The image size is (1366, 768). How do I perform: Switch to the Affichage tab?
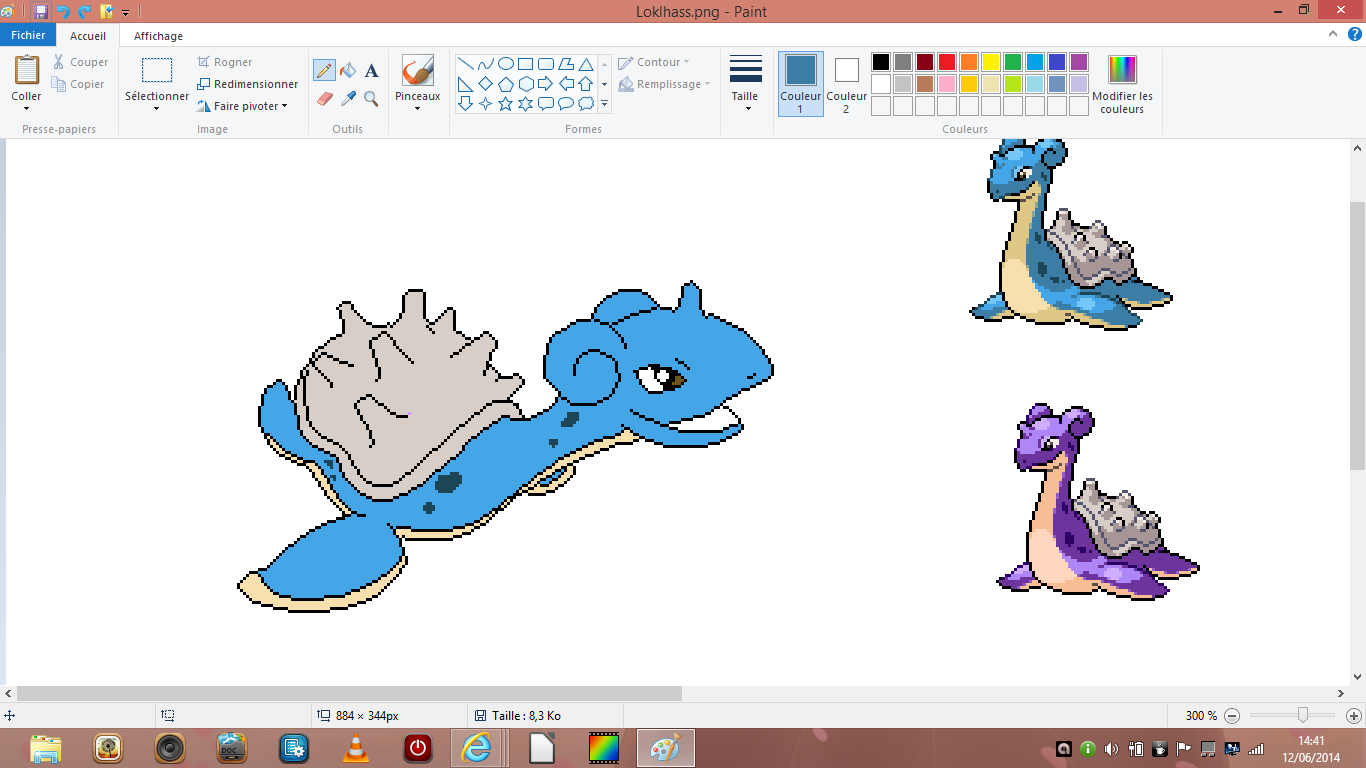click(x=158, y=36)
